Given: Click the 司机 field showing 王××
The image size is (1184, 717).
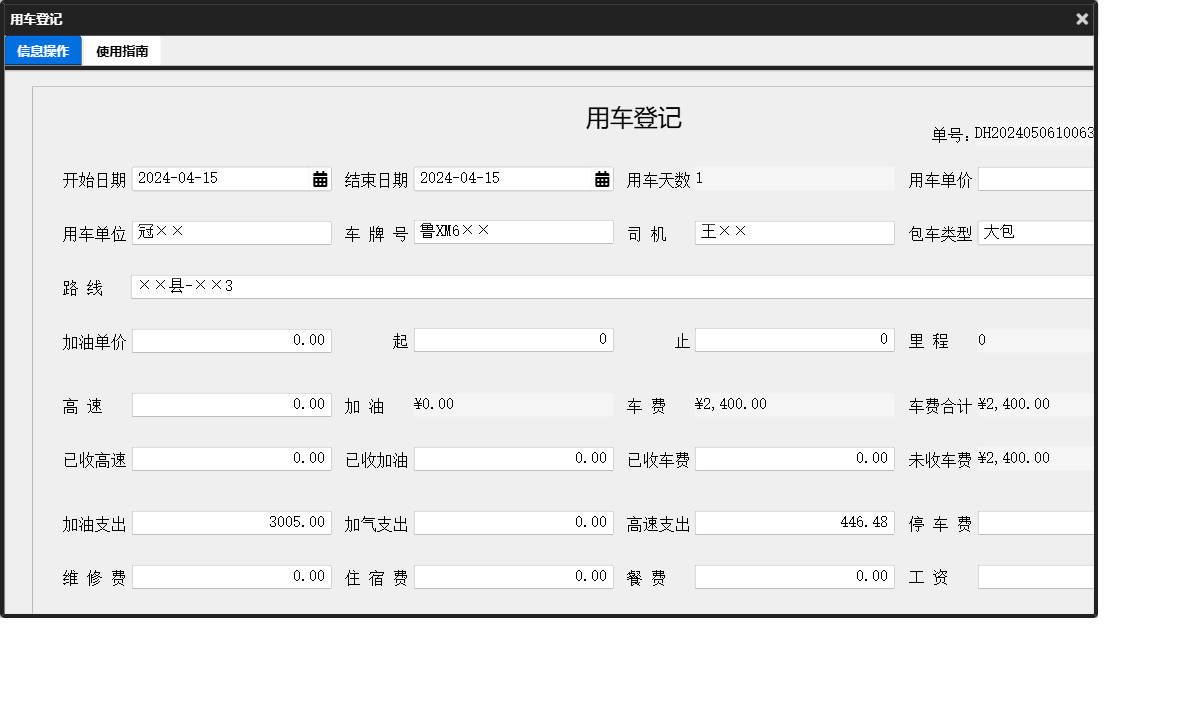Looking at the screenshot, I should tap(793, 232).
